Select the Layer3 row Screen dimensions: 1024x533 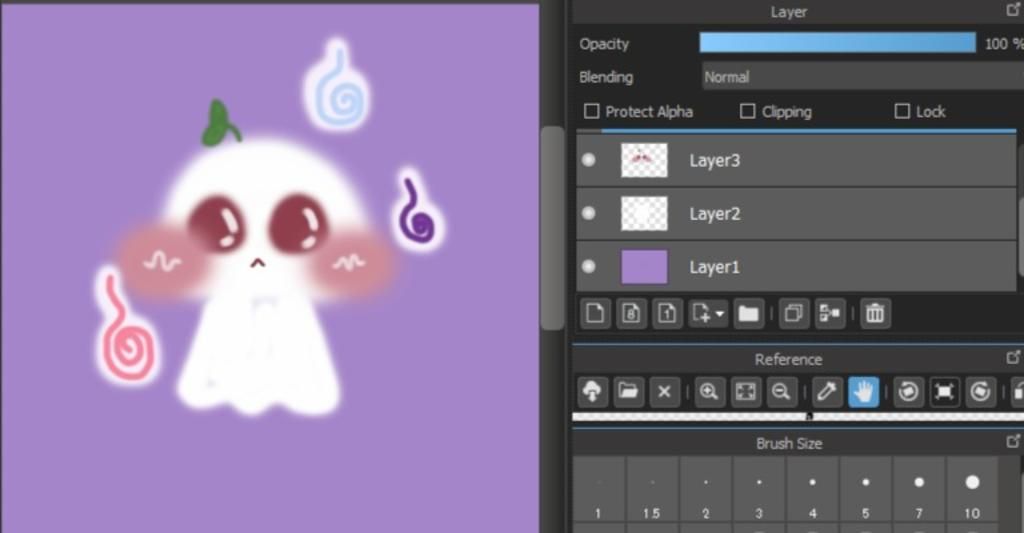(796, 161)
